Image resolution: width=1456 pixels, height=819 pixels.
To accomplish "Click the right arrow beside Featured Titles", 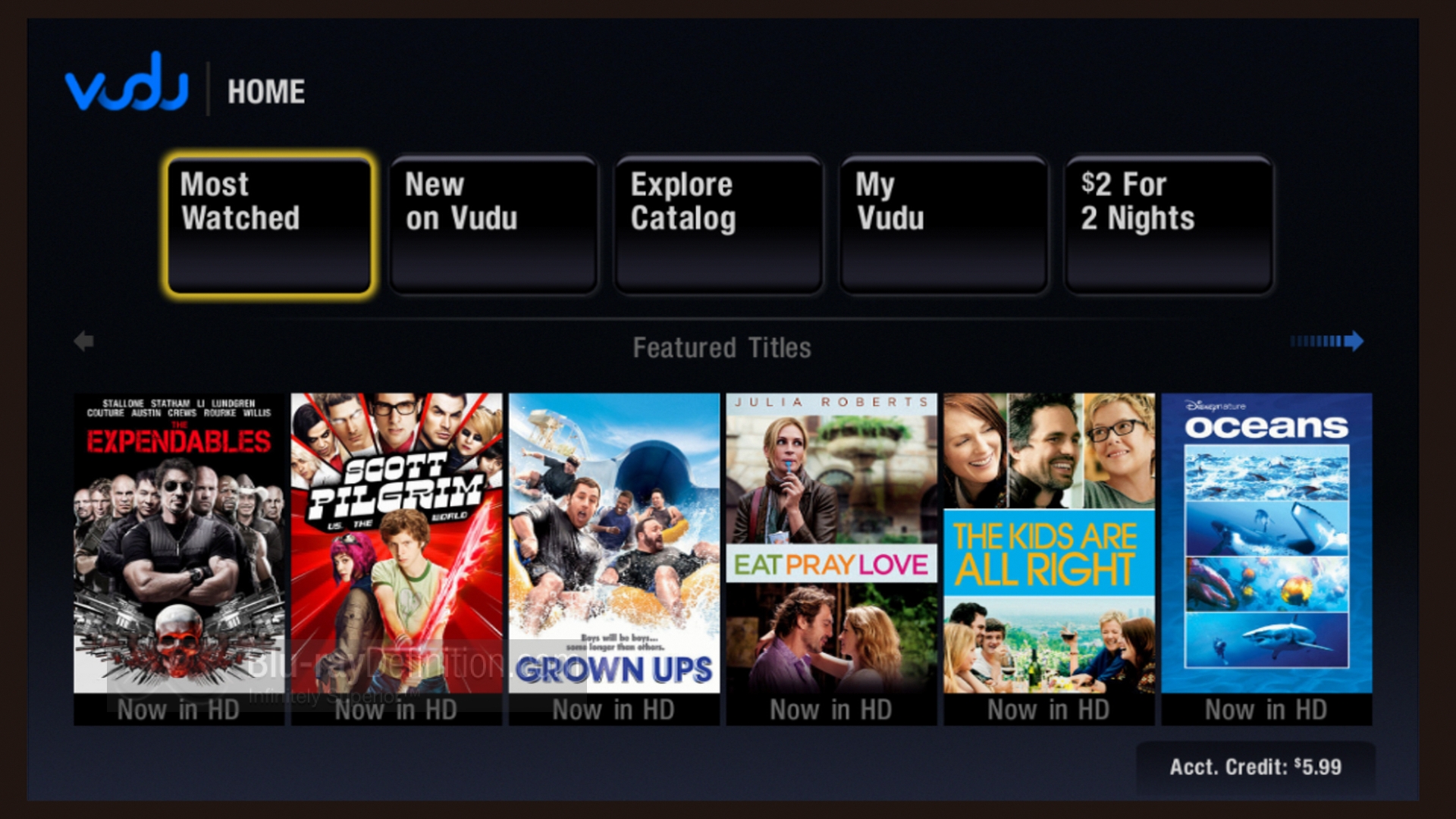I will (1327, 341).
